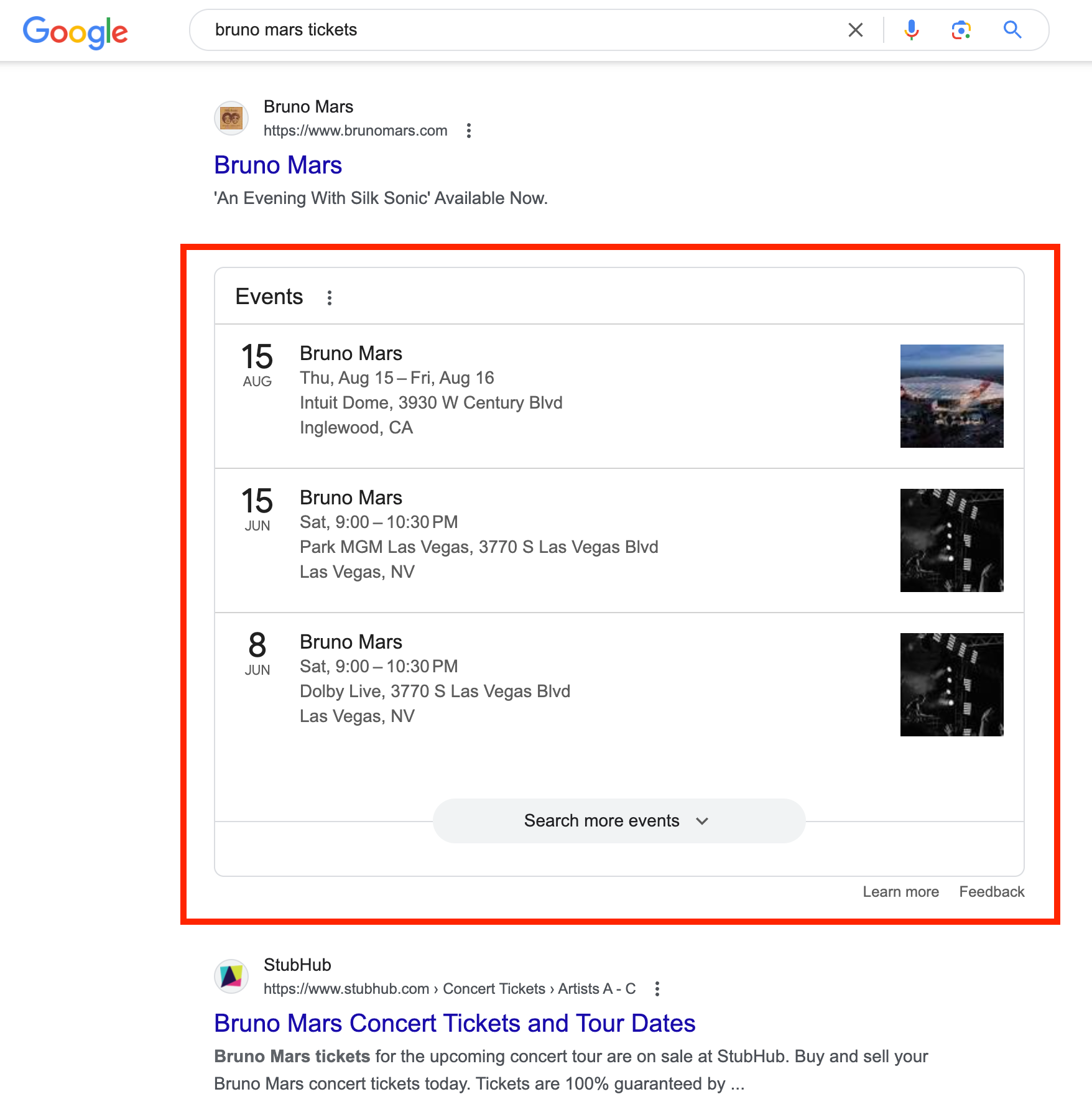Click the Google logo
This screenshot has height=1107, width=1092.
(75, 32)
